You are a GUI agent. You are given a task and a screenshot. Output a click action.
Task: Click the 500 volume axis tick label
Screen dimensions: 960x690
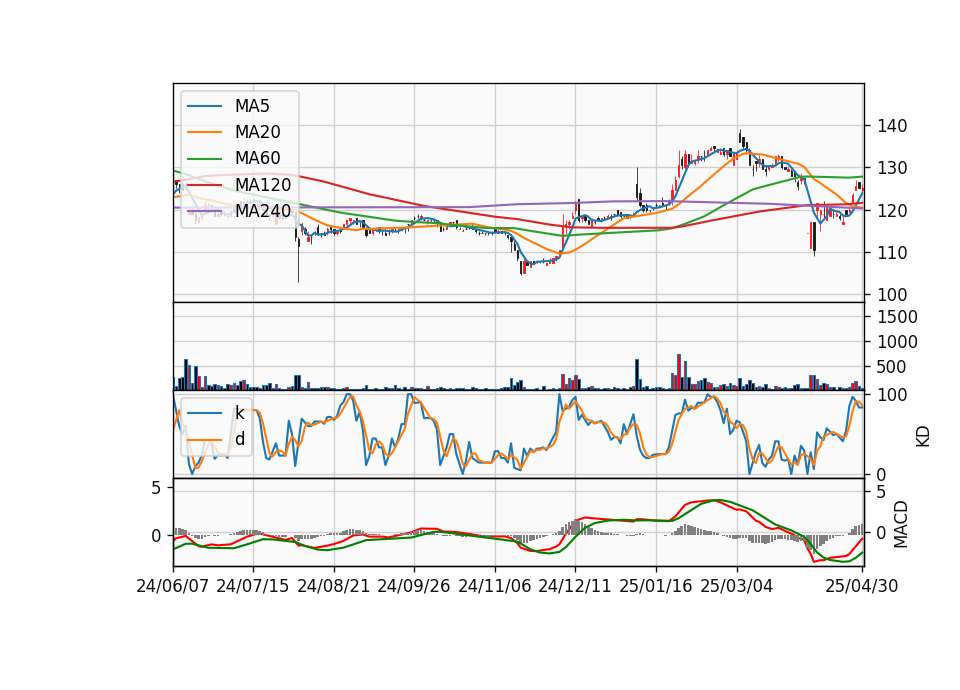pos(892,367)
